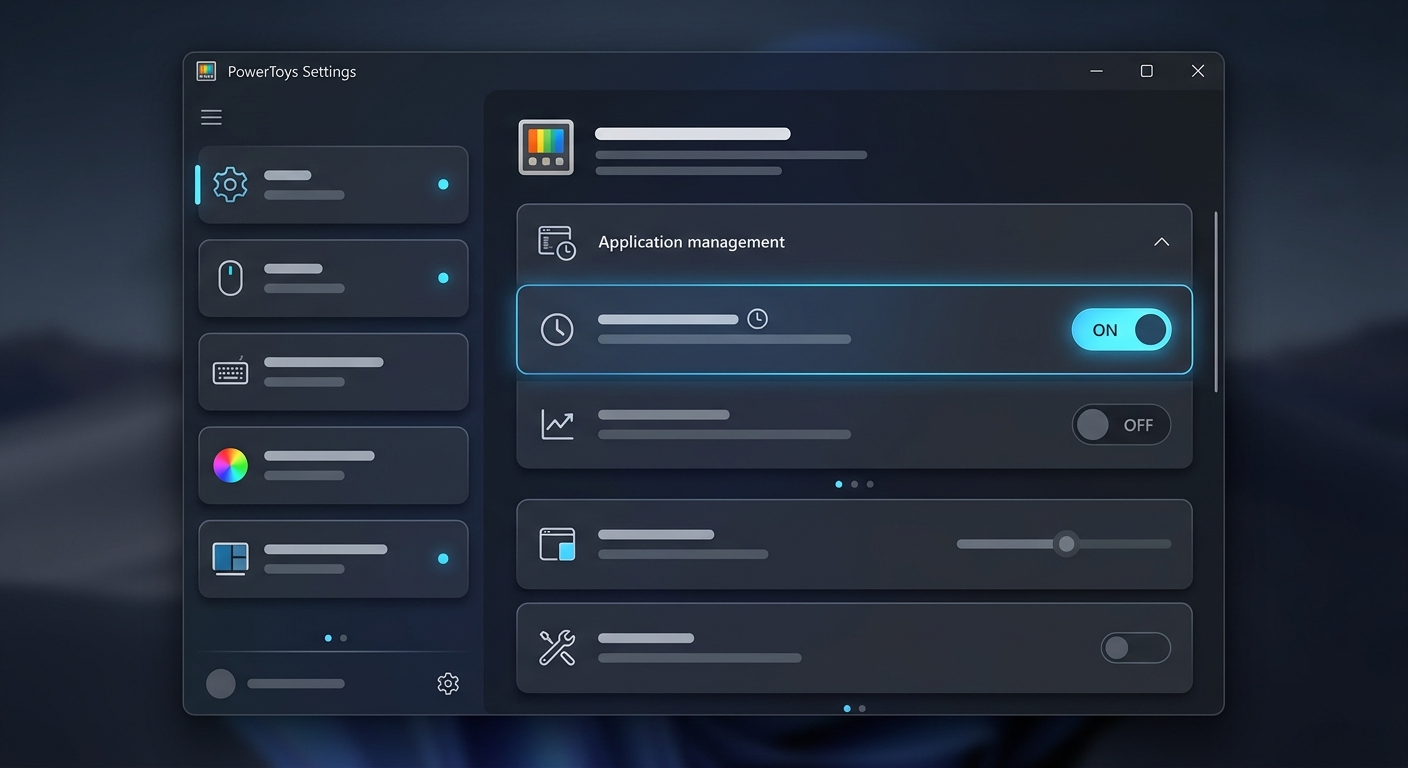Open the color wheel sidebar item

point(333,465)
